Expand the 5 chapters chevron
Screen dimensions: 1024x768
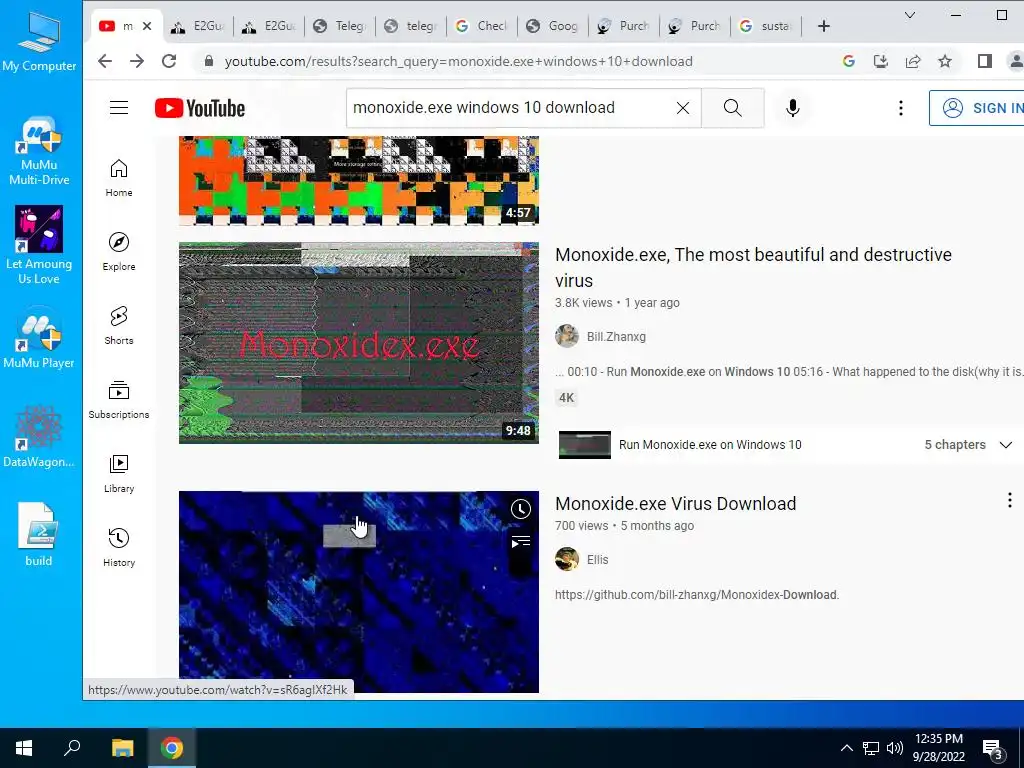1006,445
